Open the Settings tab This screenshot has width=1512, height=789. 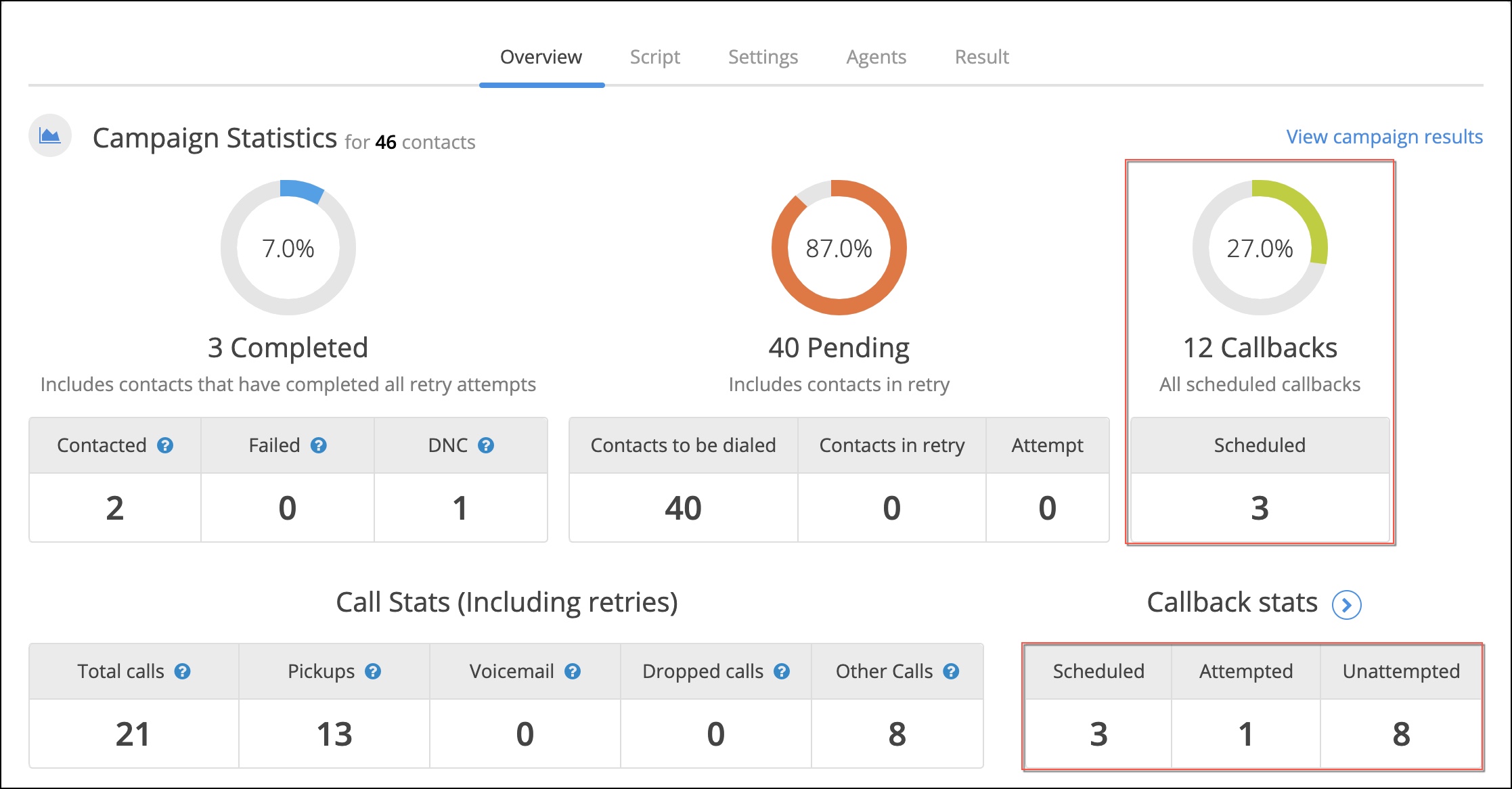click(763, 57)
